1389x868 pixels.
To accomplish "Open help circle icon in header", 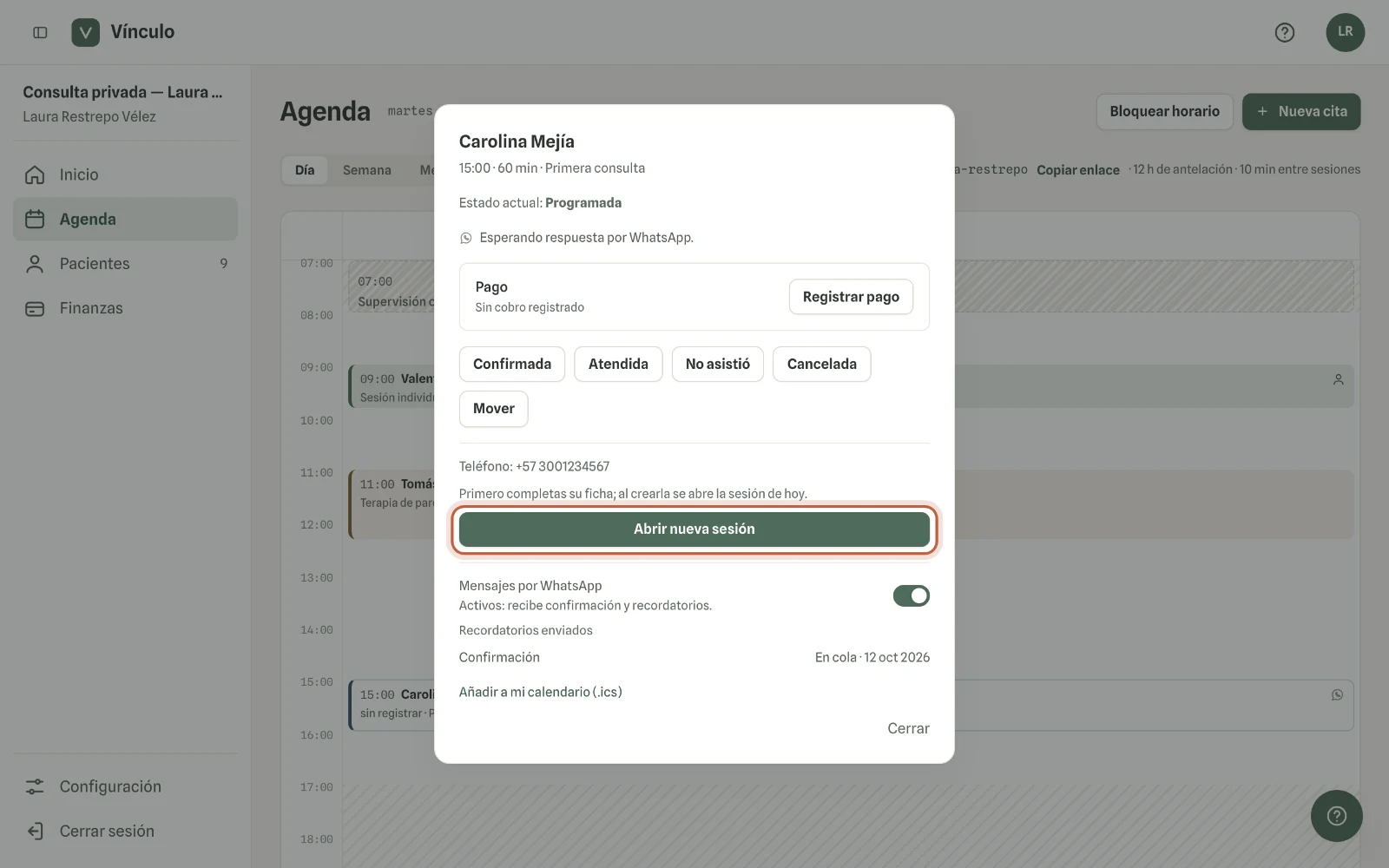I will [1285, 32].
